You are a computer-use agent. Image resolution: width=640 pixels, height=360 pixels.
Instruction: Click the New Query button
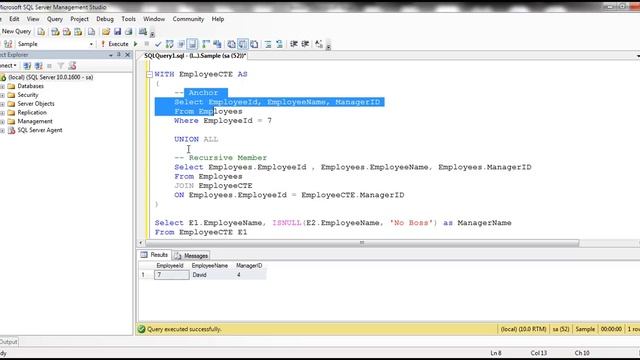(x=16, y=31)
